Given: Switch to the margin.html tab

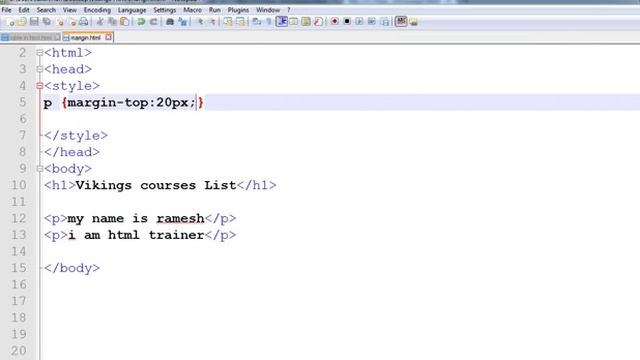Looking at the screenshot, I should (85, 38).
